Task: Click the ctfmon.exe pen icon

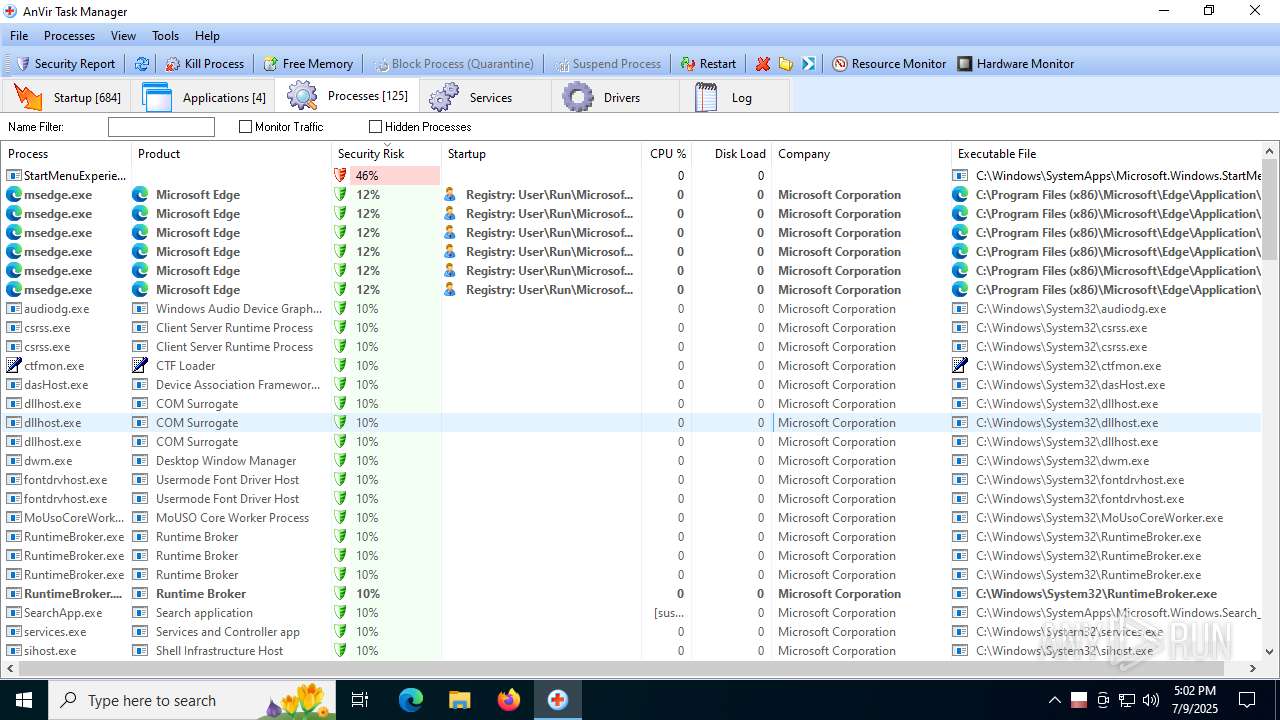Action: (14, 366)
